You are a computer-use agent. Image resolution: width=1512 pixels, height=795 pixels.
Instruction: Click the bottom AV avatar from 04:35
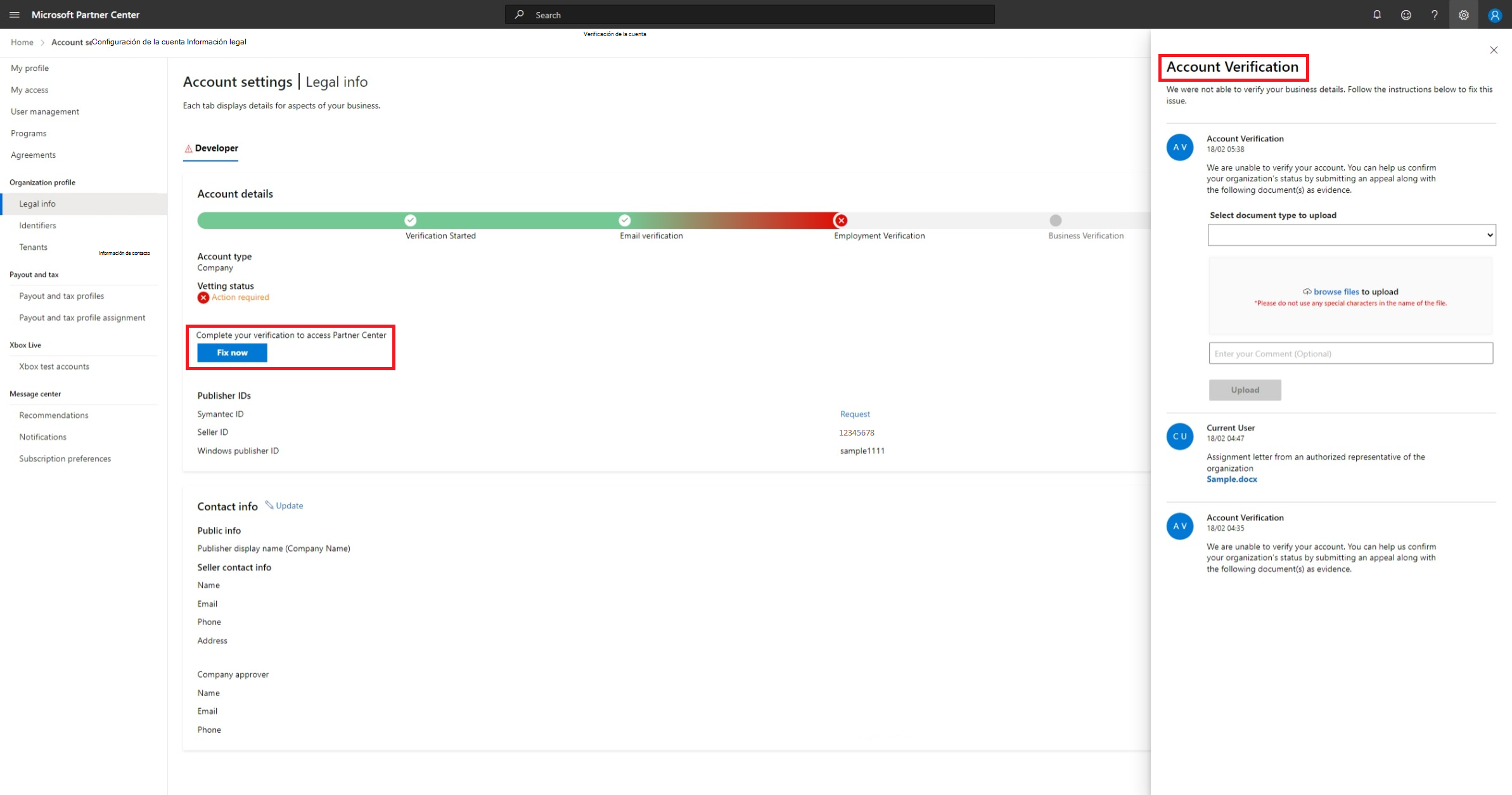[x=1180, y=526]
